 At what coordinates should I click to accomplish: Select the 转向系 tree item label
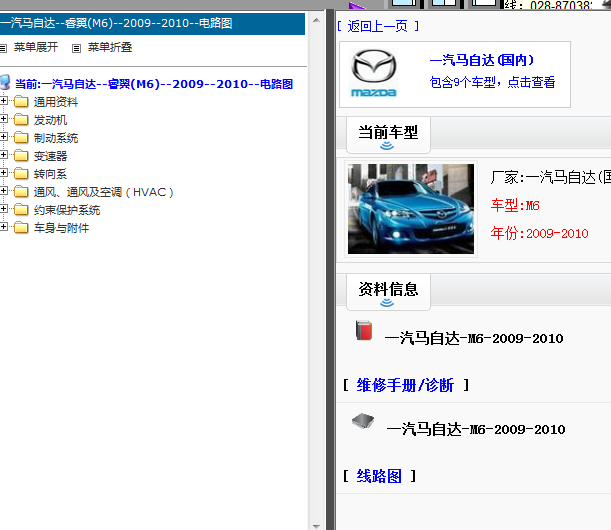pyautogui.click(x=50, y=174)
